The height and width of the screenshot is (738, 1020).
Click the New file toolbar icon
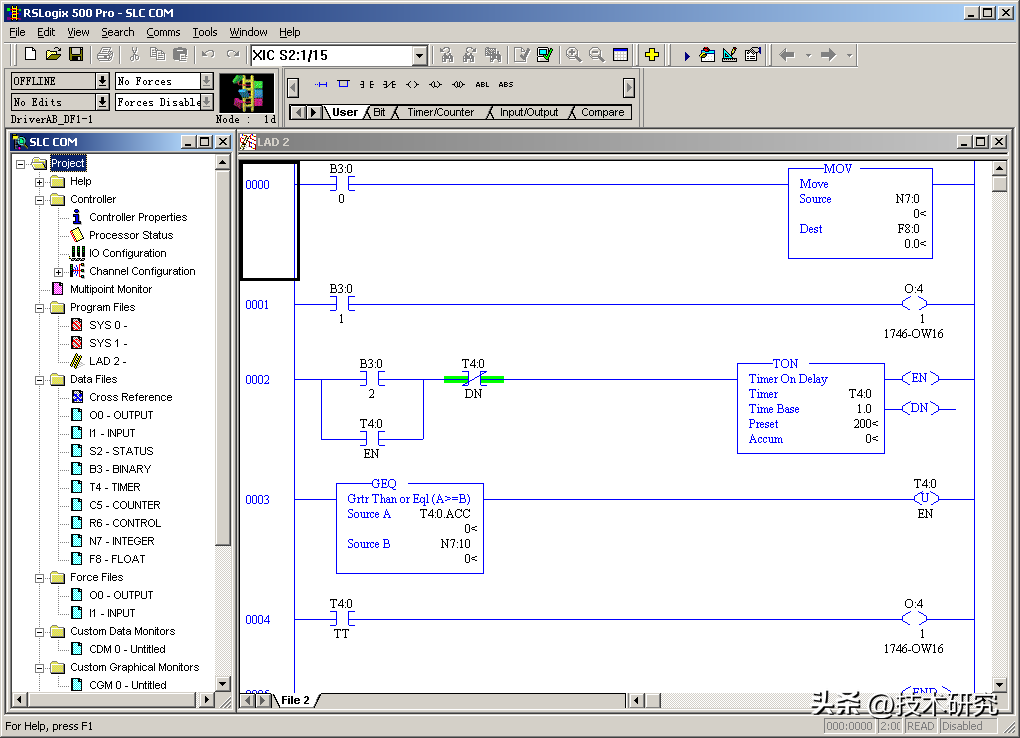pyautogui.click(x=30, y=55)
